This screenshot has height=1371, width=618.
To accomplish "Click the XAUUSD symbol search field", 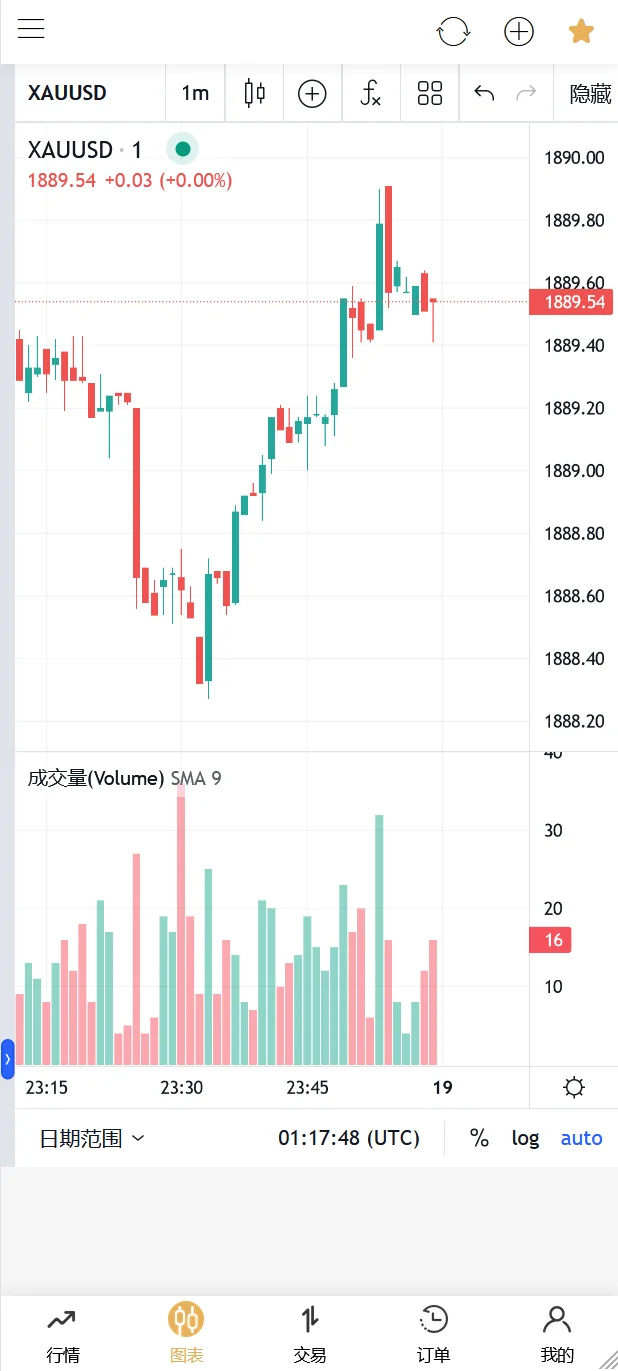I will click(x=68, y=94).
